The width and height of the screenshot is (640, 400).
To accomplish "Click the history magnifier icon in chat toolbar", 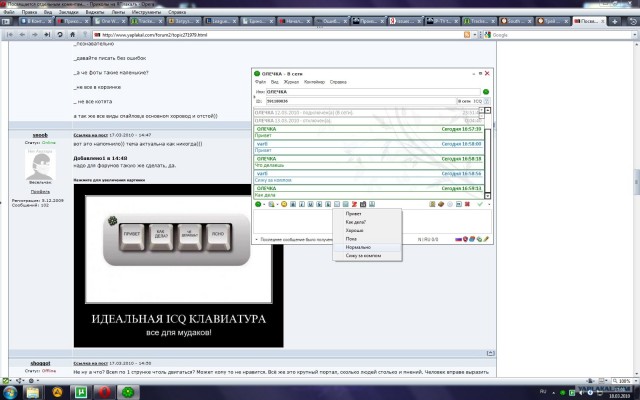I will pos(271,204).
